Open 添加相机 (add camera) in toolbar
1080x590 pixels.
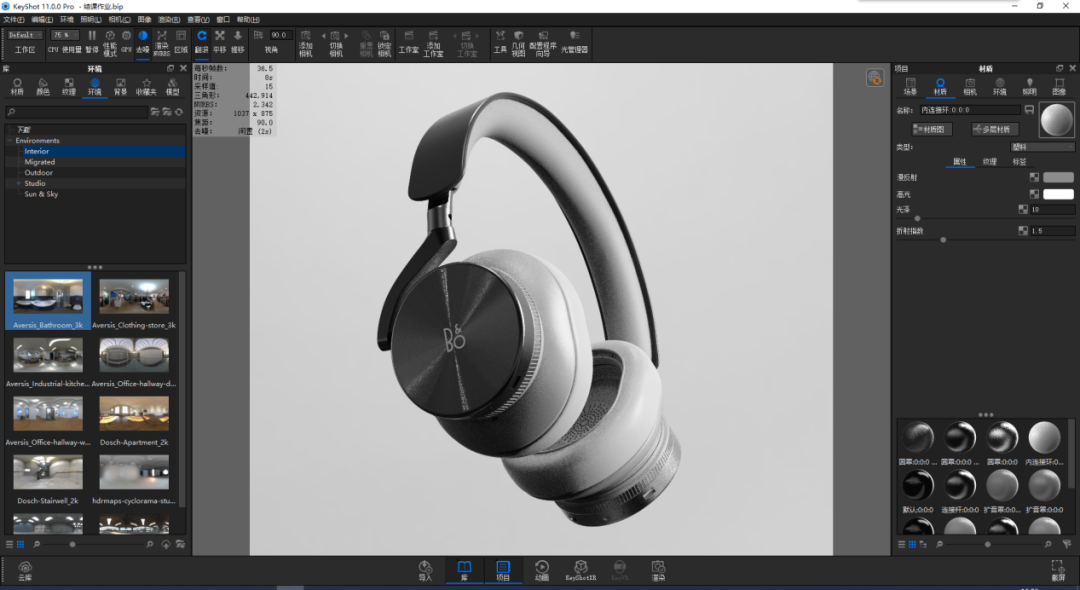pyautogui.click(x=306, y=41)
